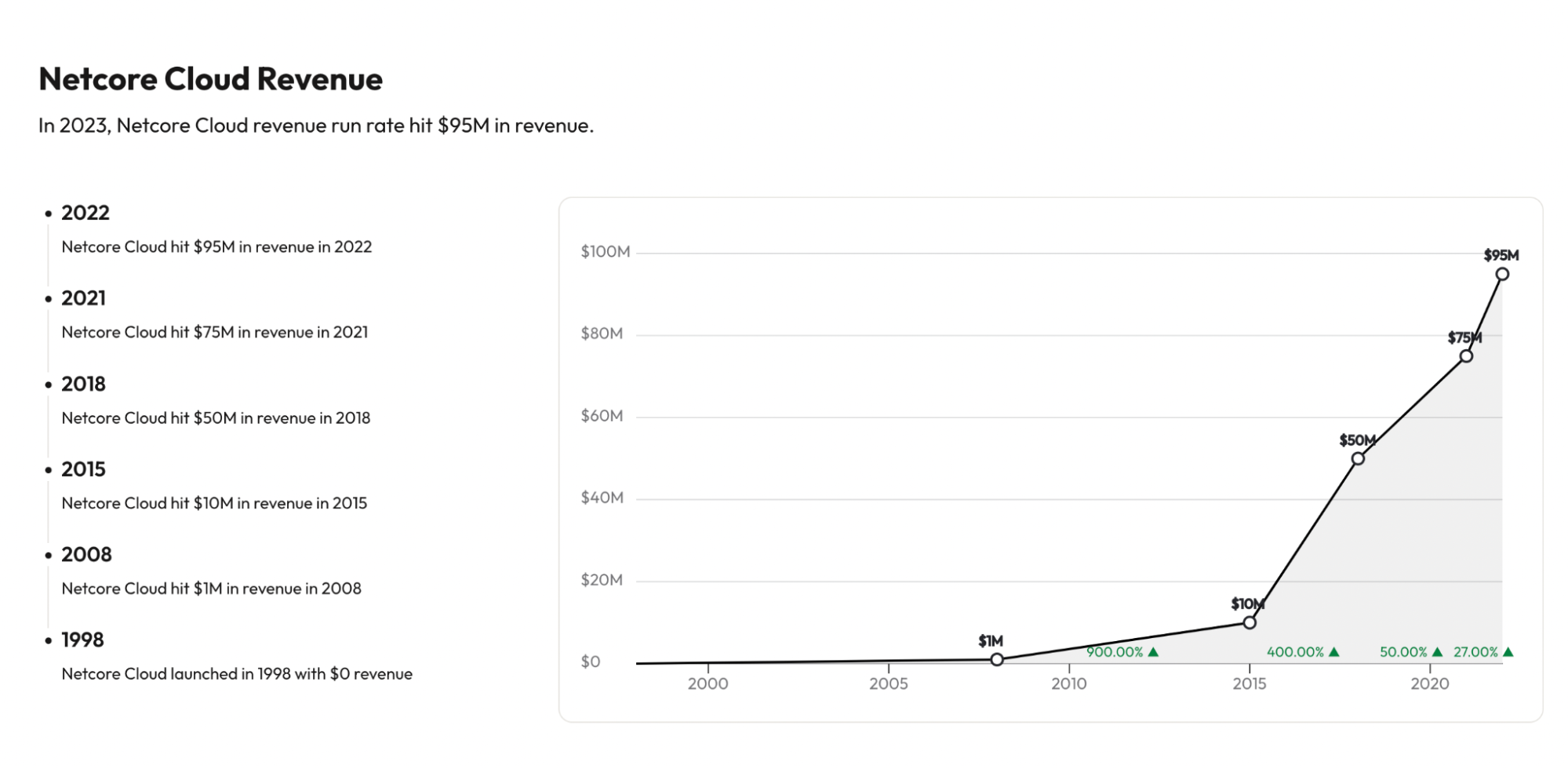Select 'Netcore Cloud hit $1M in revenue in 2008'
Screen dimensions: 1568x769
(x=212, y=589)
